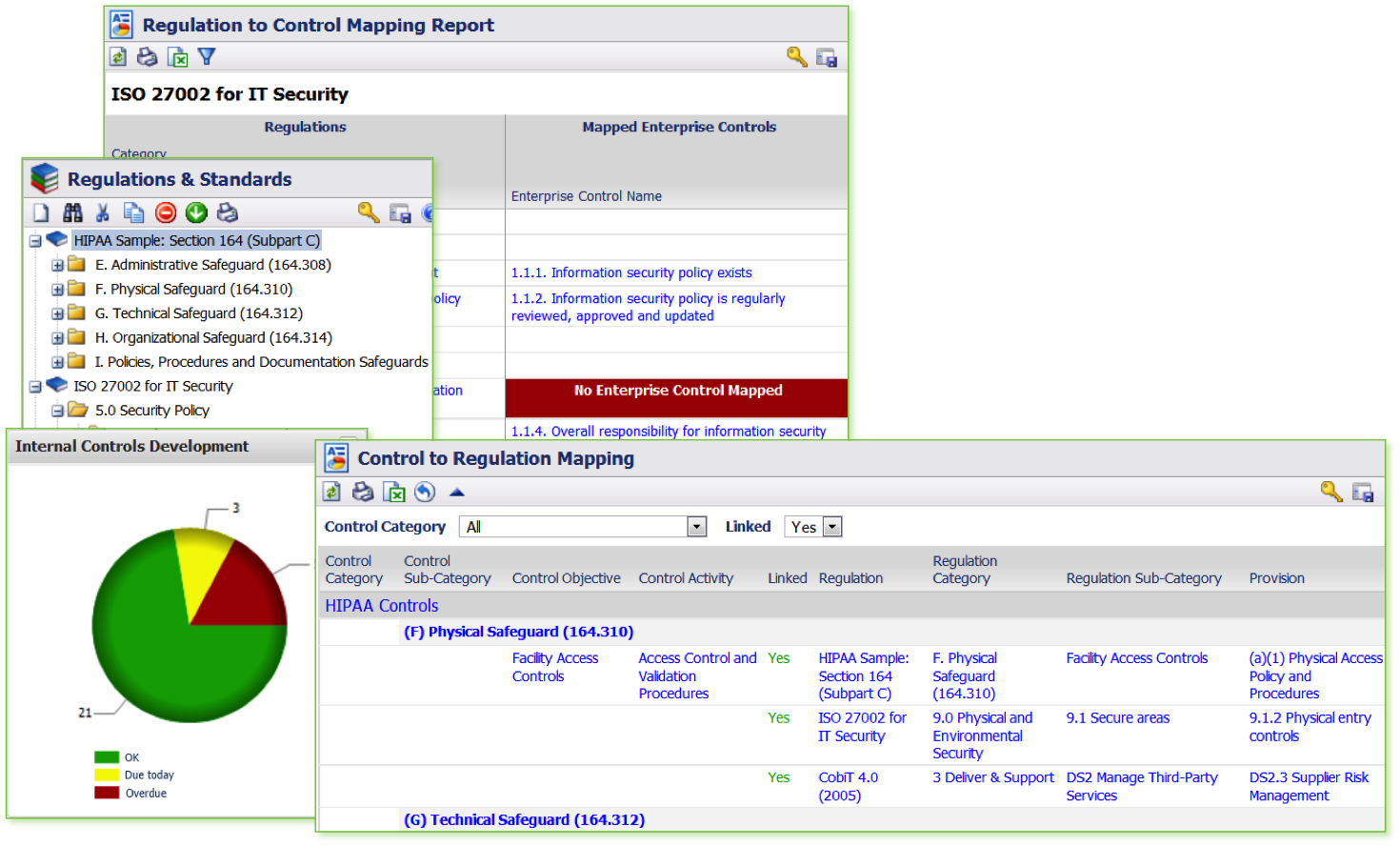
Task: Collapse the ISO 27002 for IT Security node
Action: pos(35,387)
